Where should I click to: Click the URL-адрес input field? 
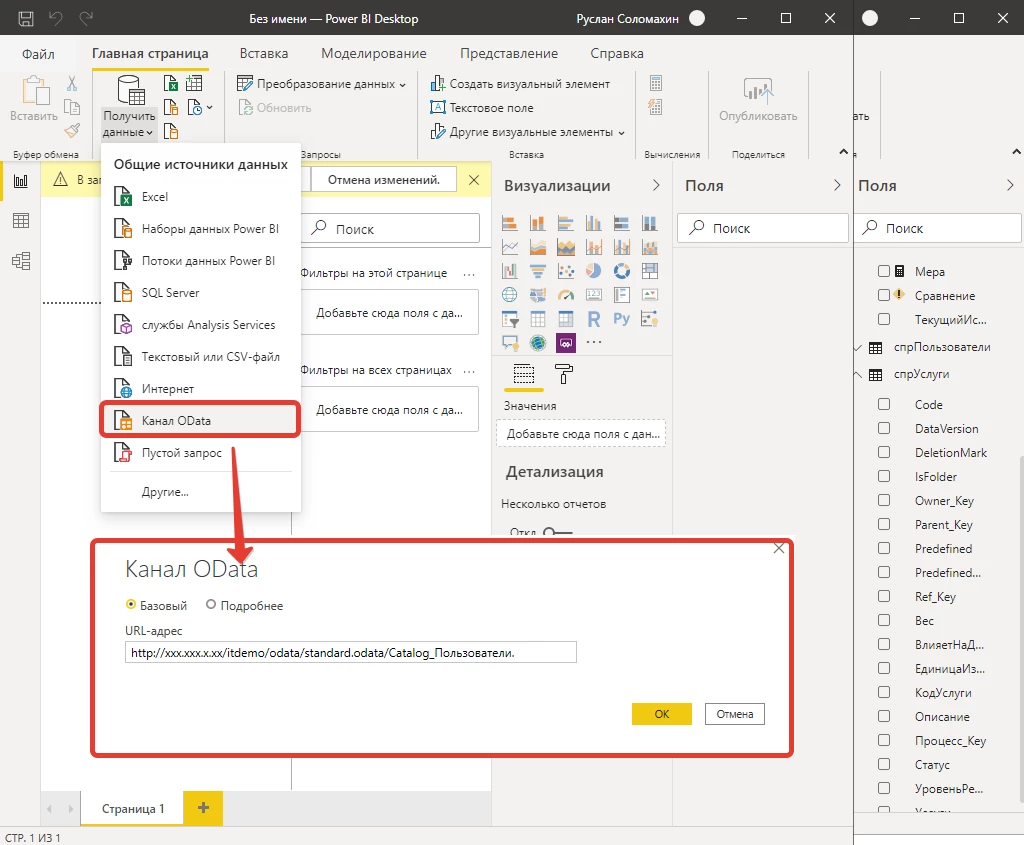351,653
